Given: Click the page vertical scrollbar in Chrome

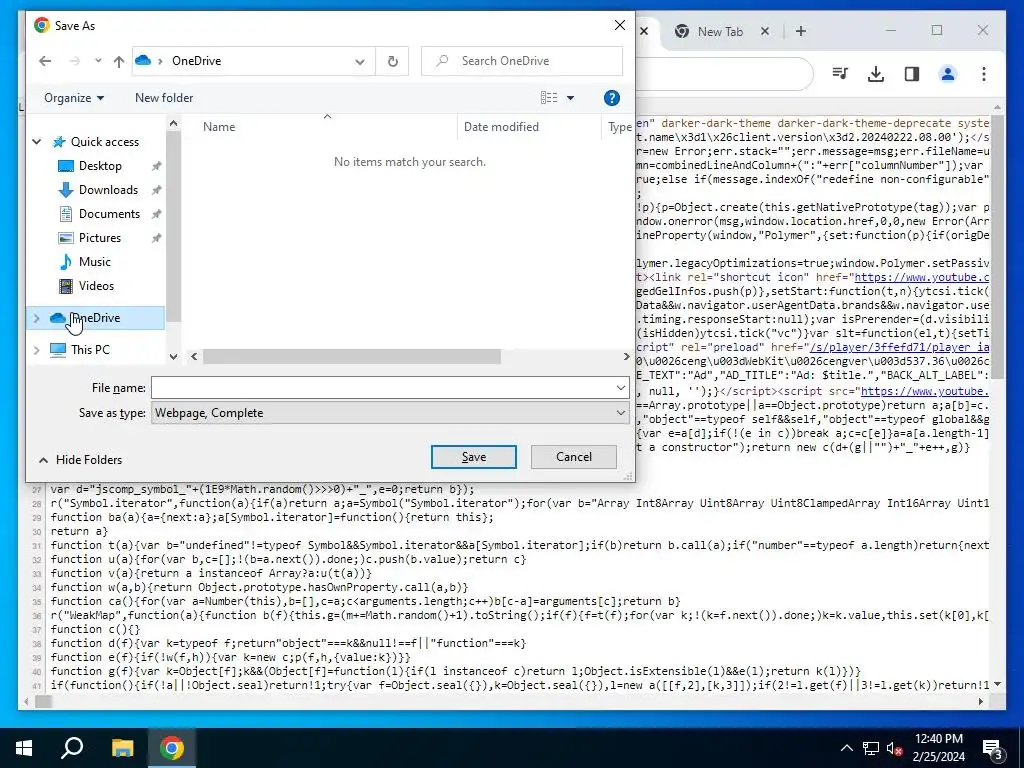Looking at the screenshot, I should click(997, 248).
